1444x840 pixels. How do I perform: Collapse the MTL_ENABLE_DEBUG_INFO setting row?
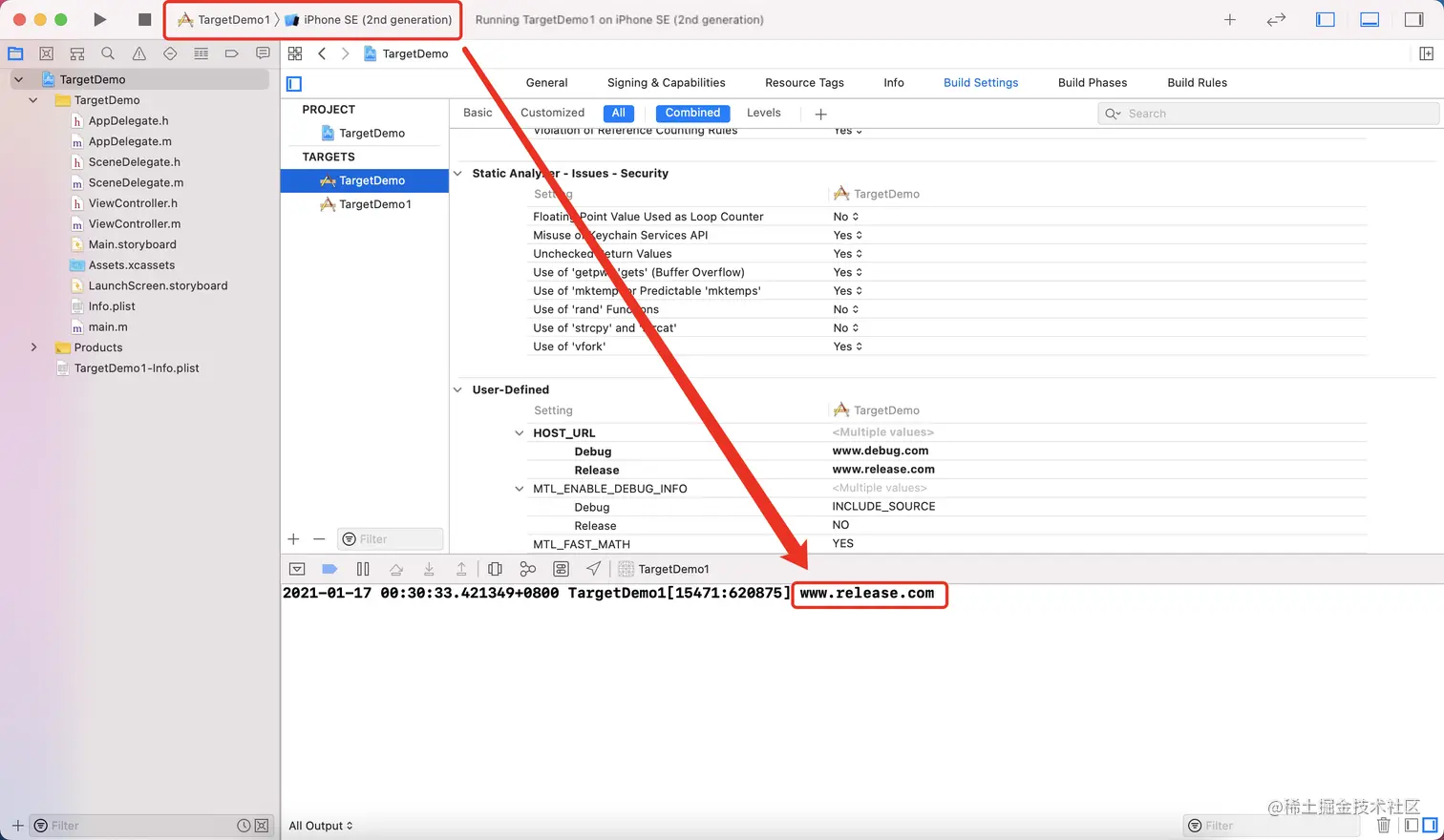pos(520,489)
